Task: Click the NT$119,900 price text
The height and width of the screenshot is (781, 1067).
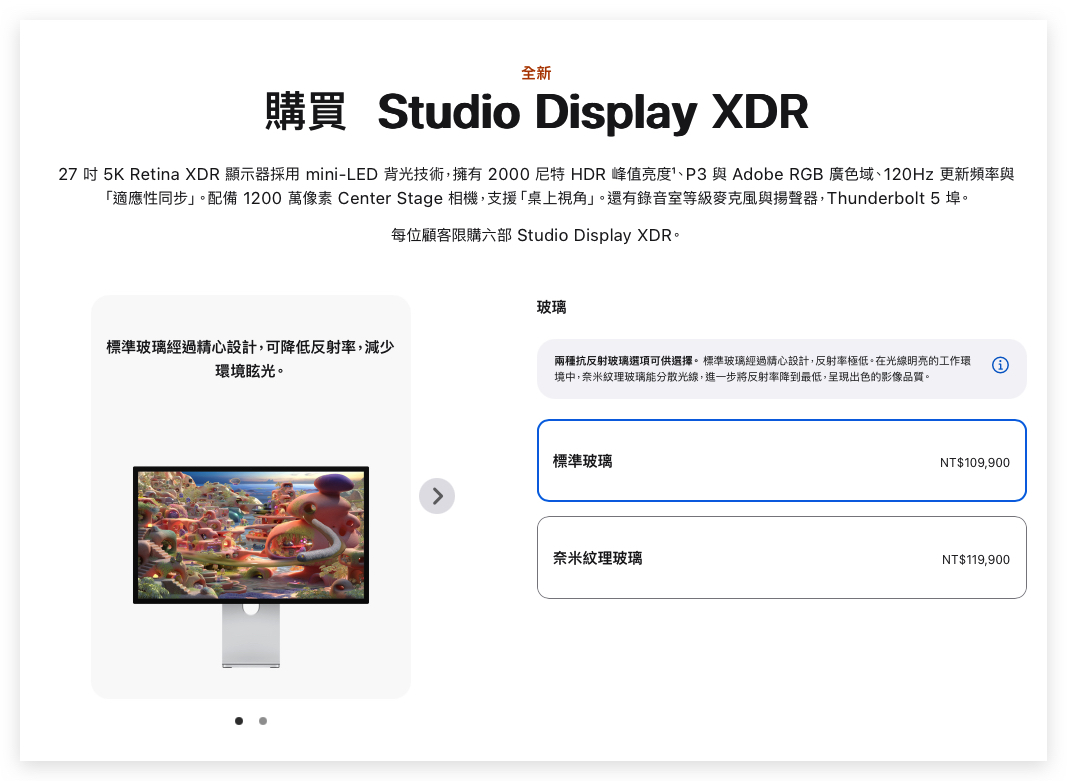Action: click(975, 560)
